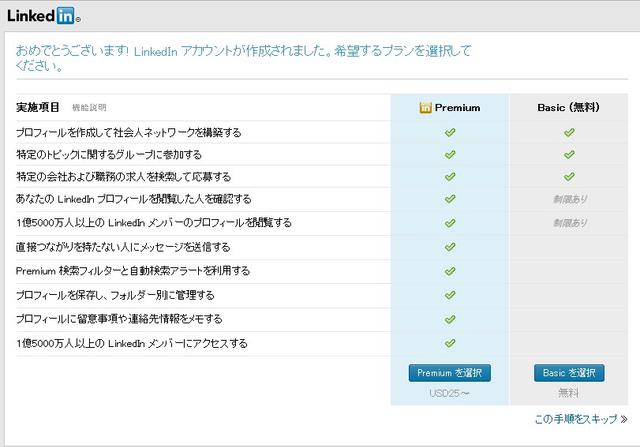Click the gold Premium badge icon
The width and height of the screenshot is (640, 447).
point(426,107)
